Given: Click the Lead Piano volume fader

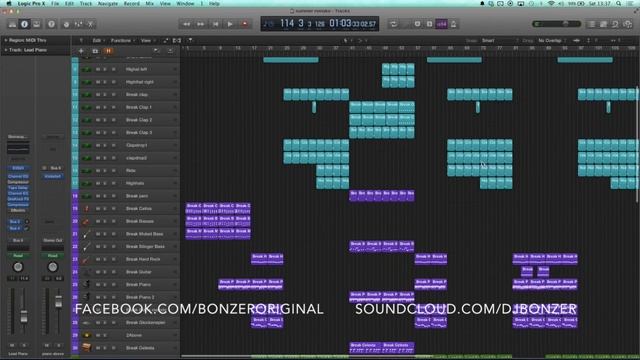Looking at the screenshot, I should pos(24,316).
